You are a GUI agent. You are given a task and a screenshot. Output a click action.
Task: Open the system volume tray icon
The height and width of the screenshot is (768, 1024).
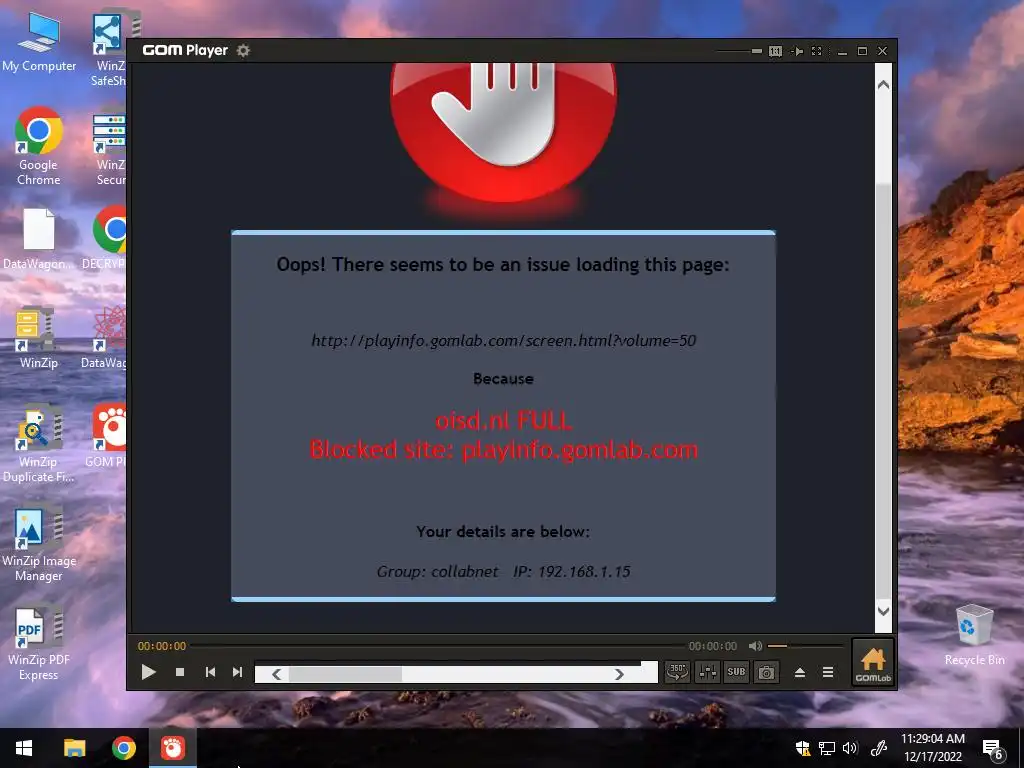click(x=850, y=748)
